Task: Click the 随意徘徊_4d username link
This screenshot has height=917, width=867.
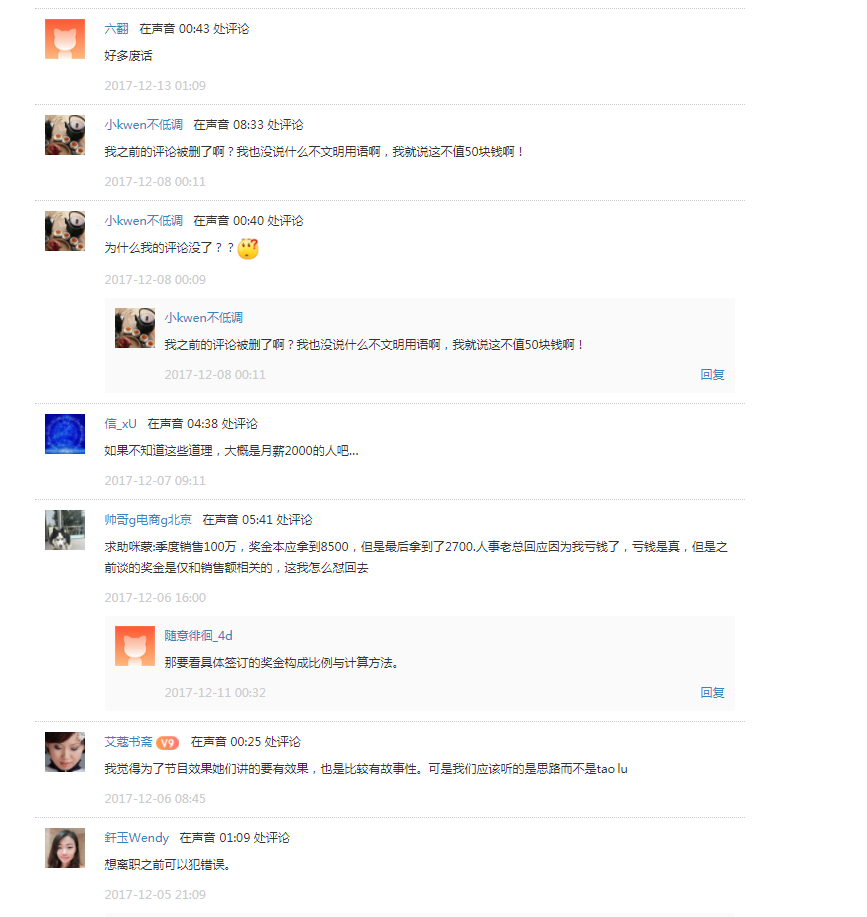Action: click(198, 636)
